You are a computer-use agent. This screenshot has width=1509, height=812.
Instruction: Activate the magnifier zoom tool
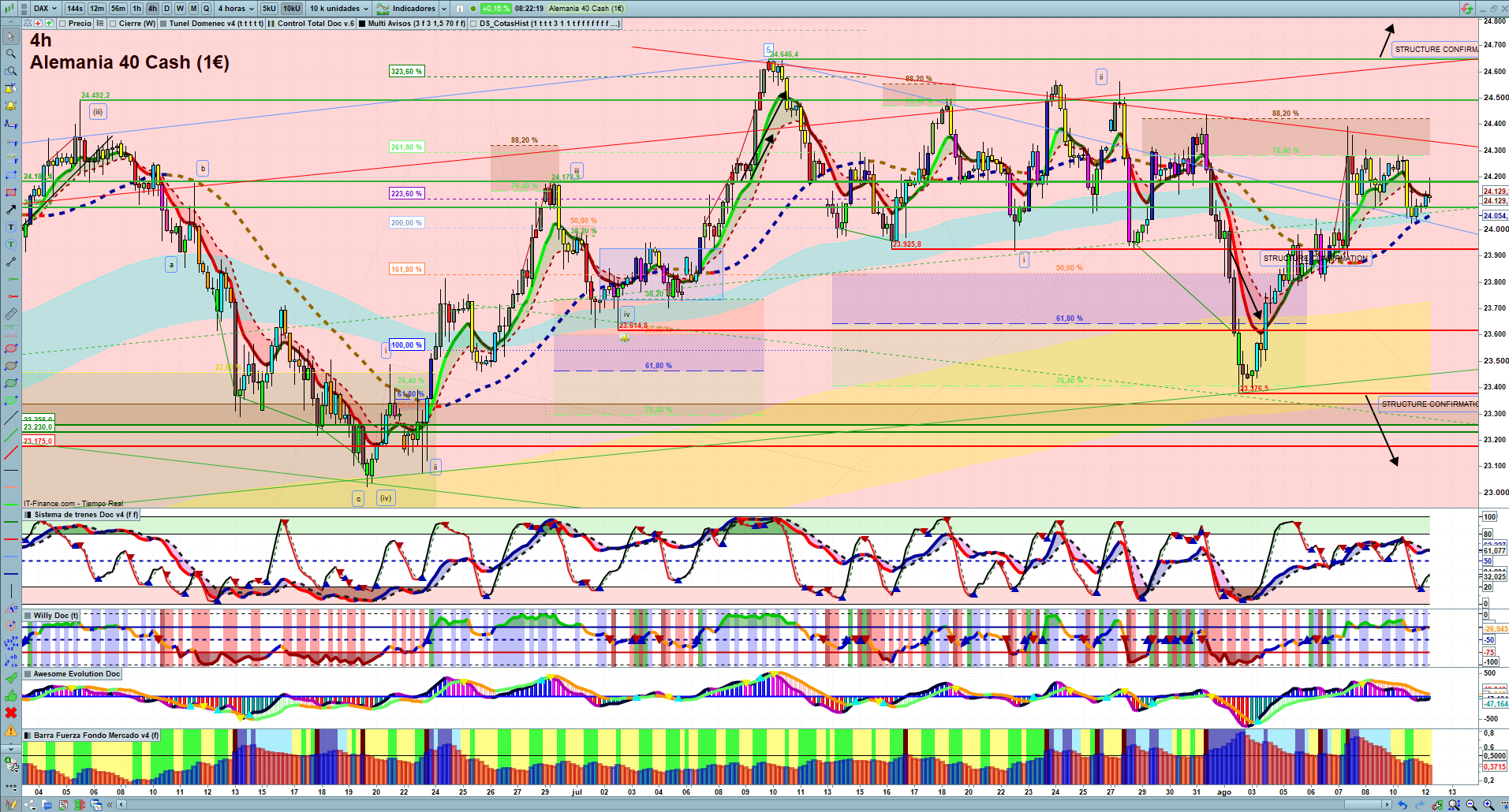pyautogui.click(x=11, y=54)
